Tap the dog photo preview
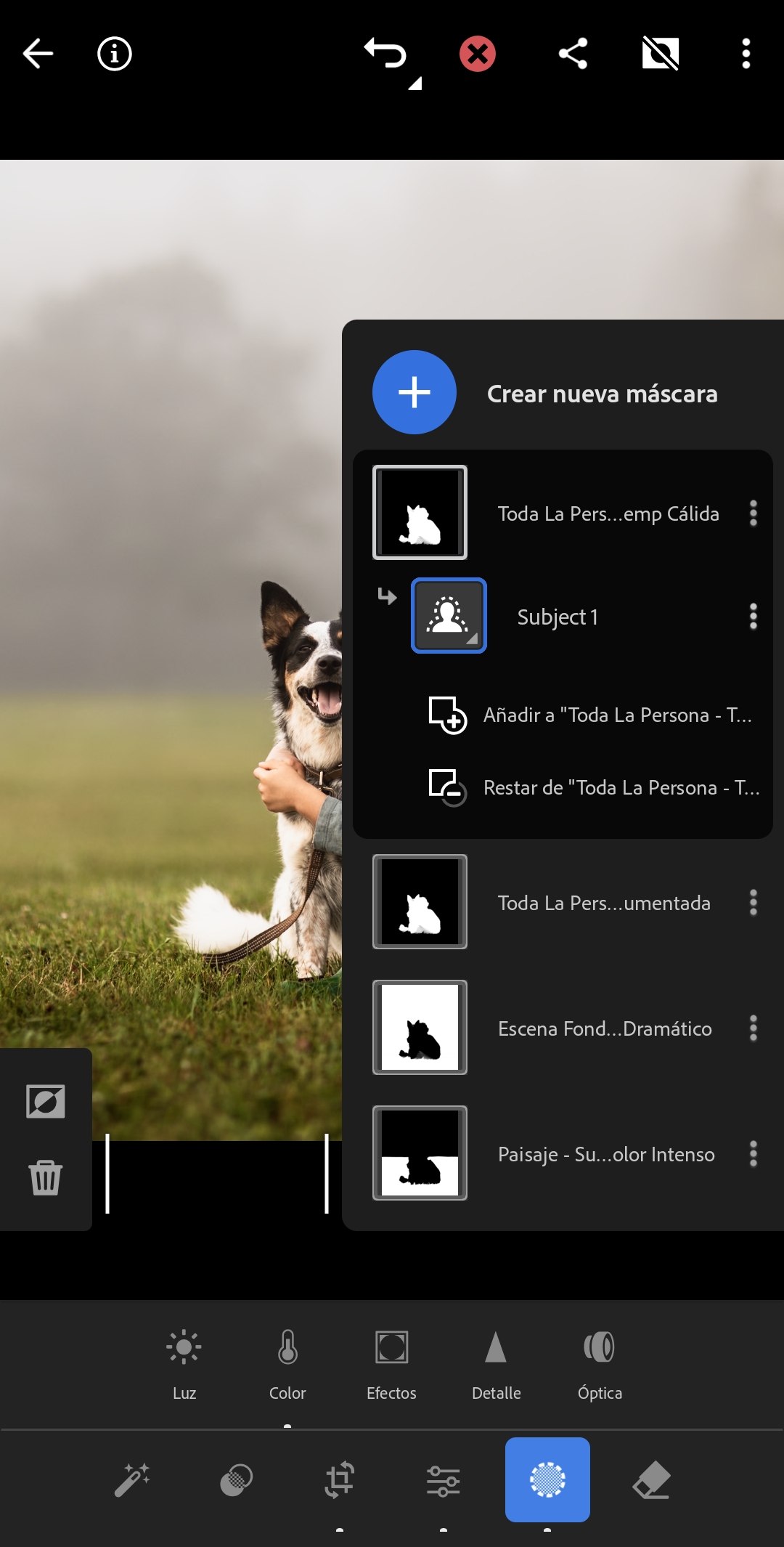This screenshot has width=784, height=1547. click(171, 650)
